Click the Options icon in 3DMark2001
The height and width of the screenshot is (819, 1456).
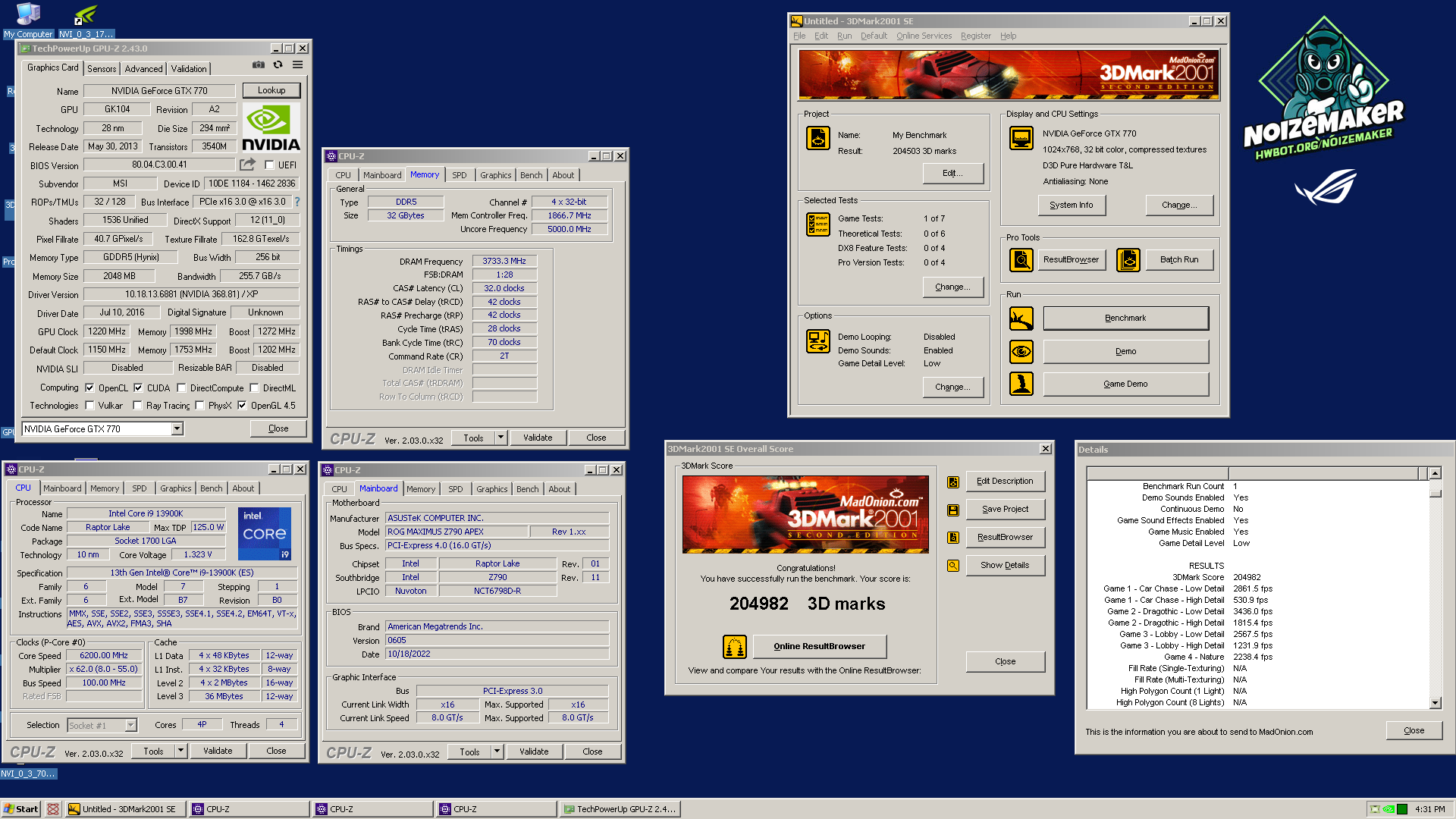pos(818,341)
